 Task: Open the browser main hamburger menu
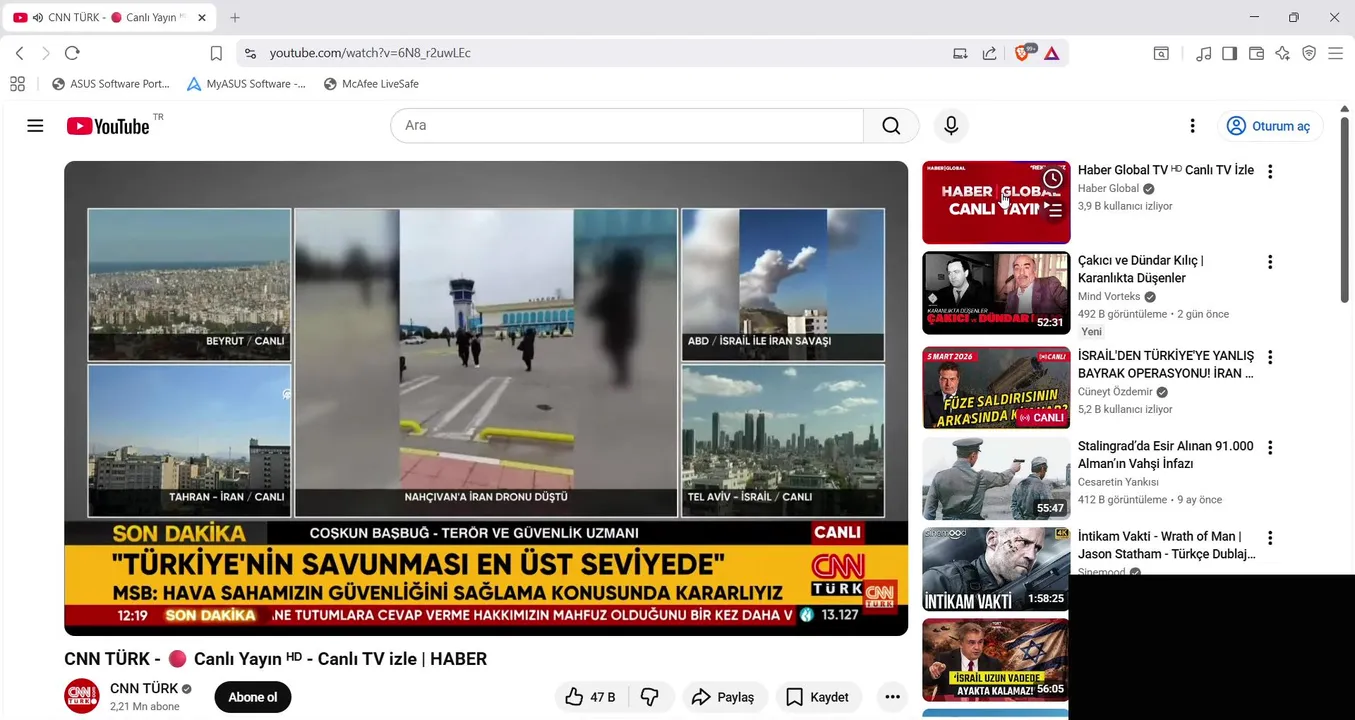pyautogui.click(x=1335, y=53)
